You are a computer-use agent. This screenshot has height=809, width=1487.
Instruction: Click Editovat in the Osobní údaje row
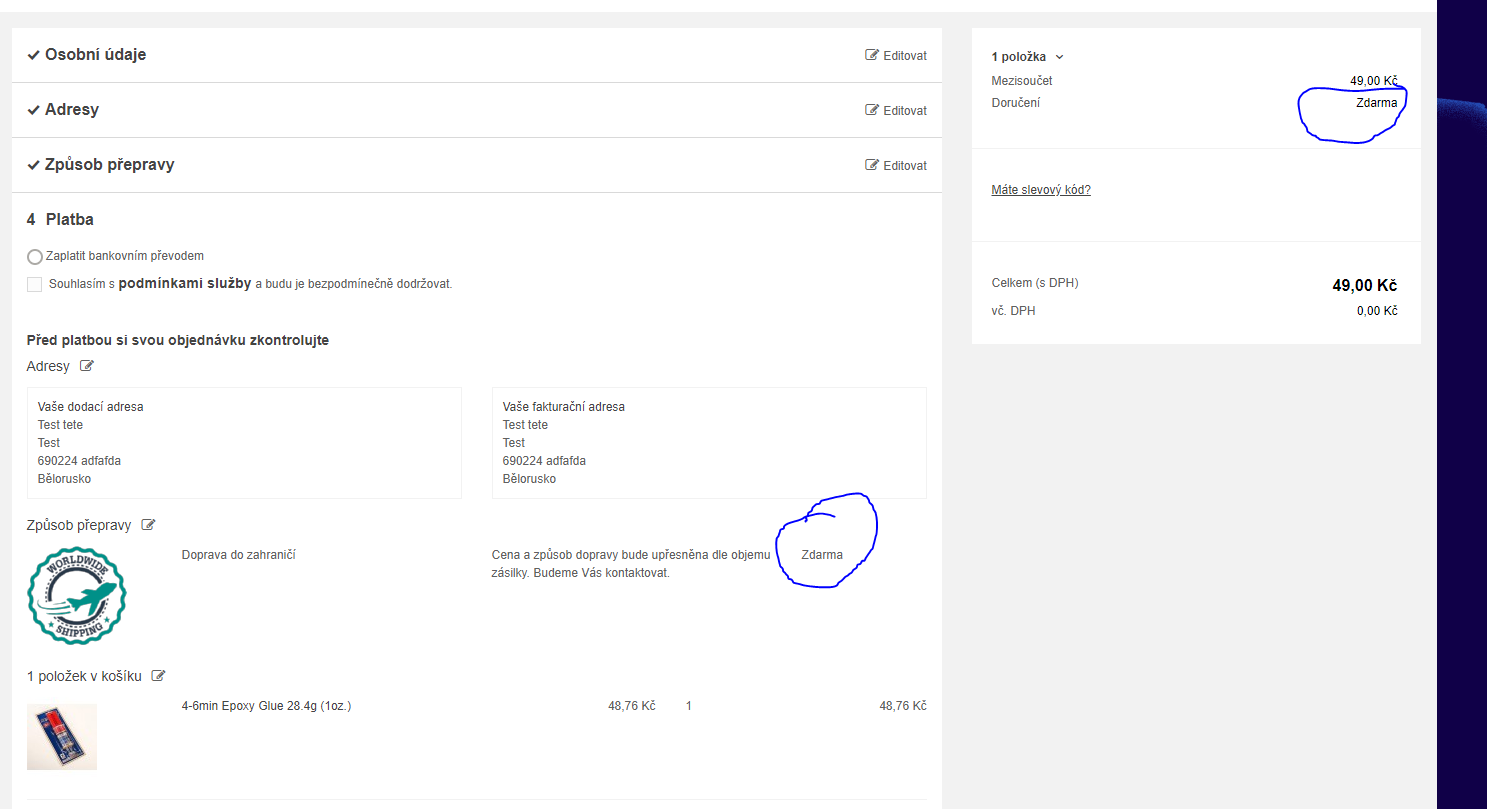coord(896,56)
